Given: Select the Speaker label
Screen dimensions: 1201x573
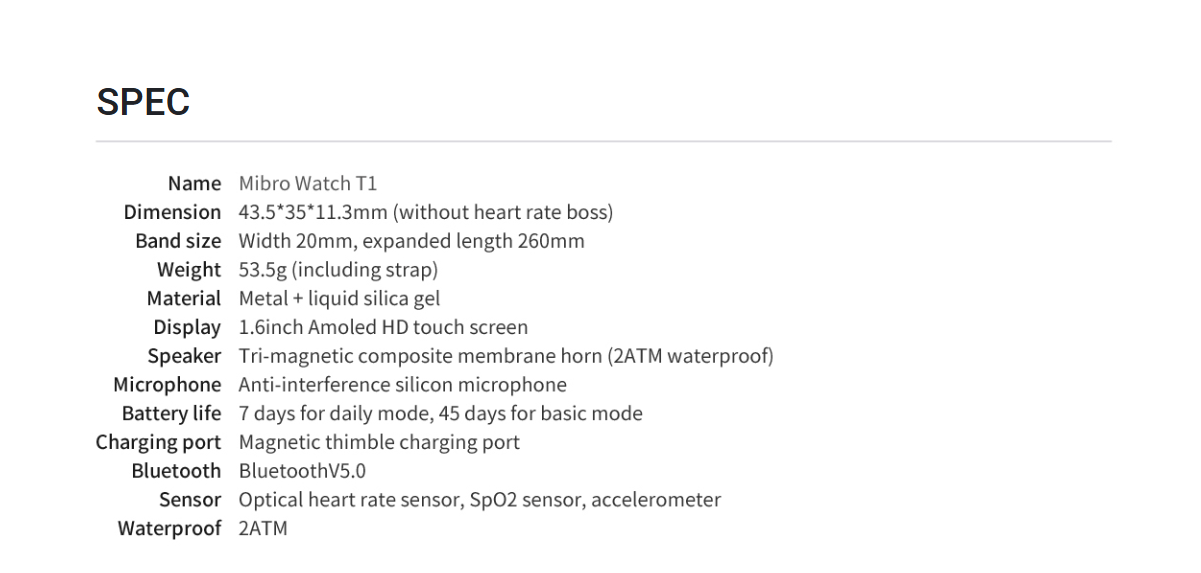Looking at the screenshot, I should pyautogui.click(x=184, y=356).
